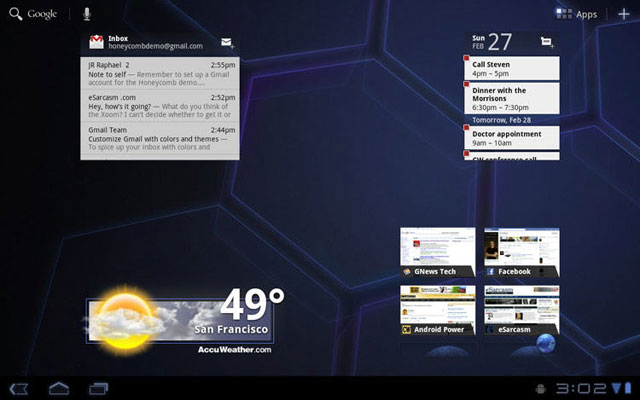Tap the plus icon to customize home screen
640x400 pixels.
624,14
